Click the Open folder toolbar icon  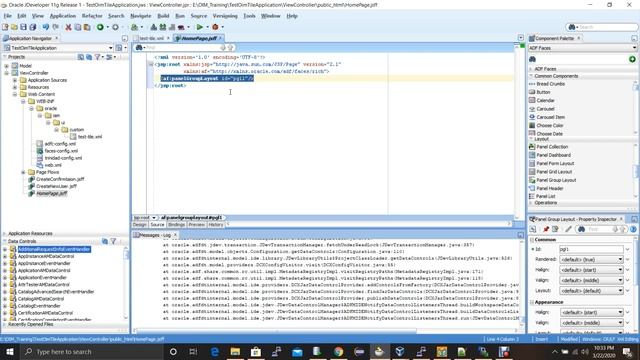tap(14, 27)
